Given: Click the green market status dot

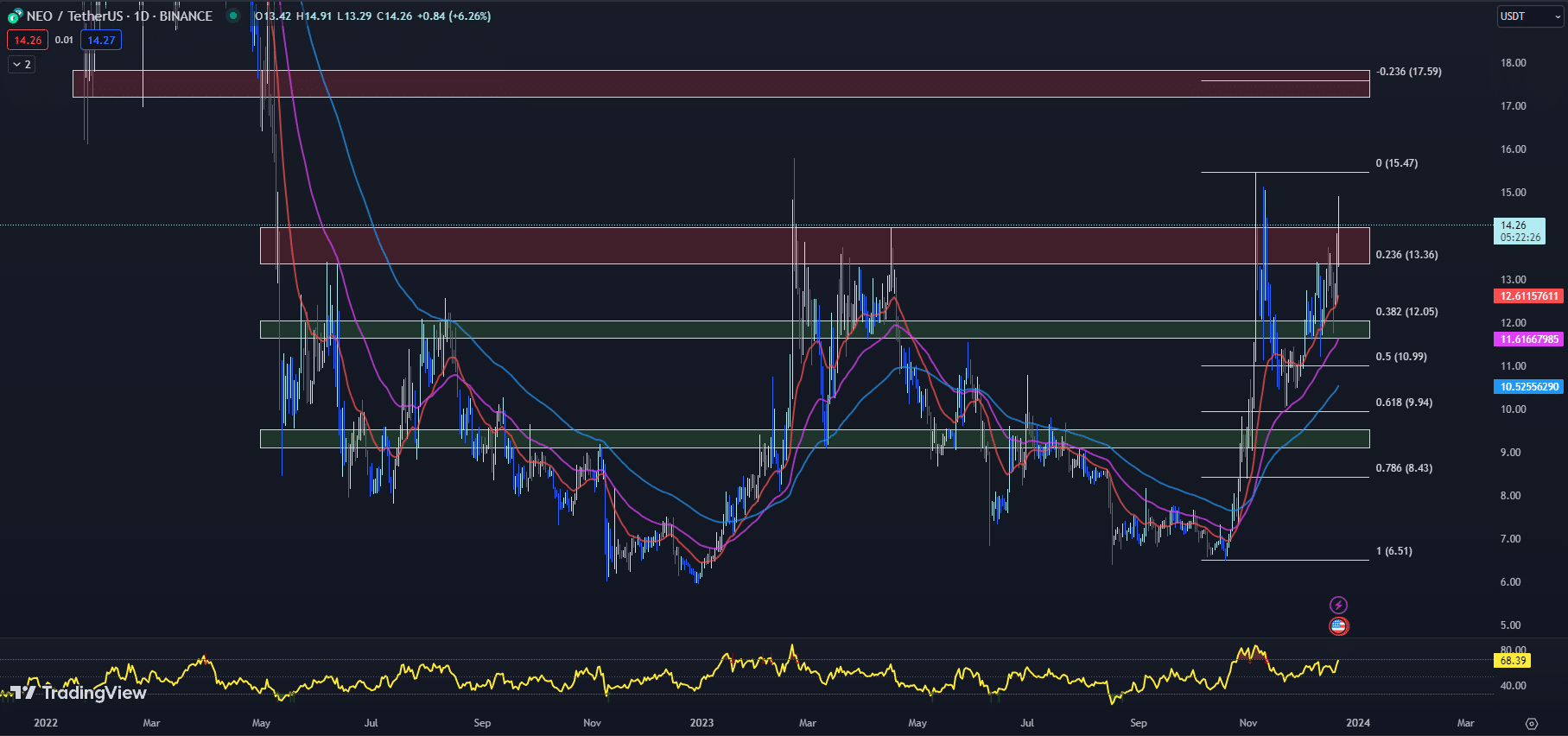Looking at the screenshot, I should [x=232, y=16].
